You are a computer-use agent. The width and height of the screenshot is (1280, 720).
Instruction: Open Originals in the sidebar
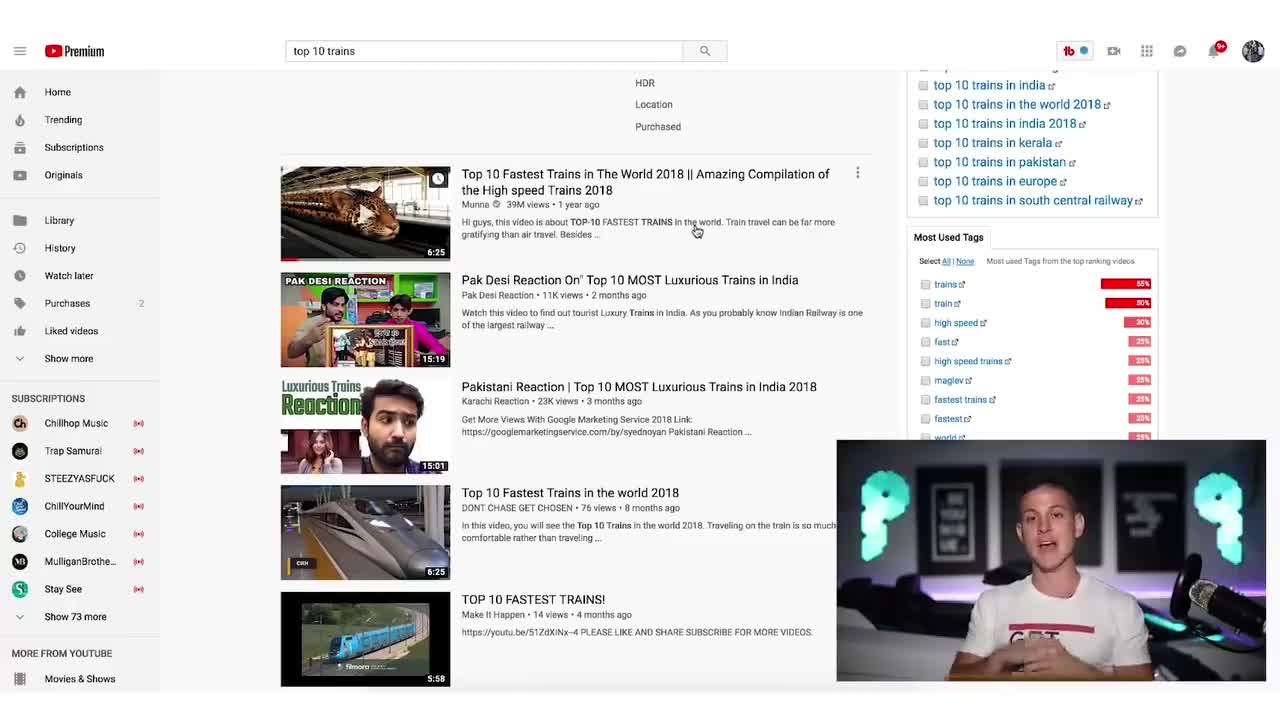coord(63,175)
